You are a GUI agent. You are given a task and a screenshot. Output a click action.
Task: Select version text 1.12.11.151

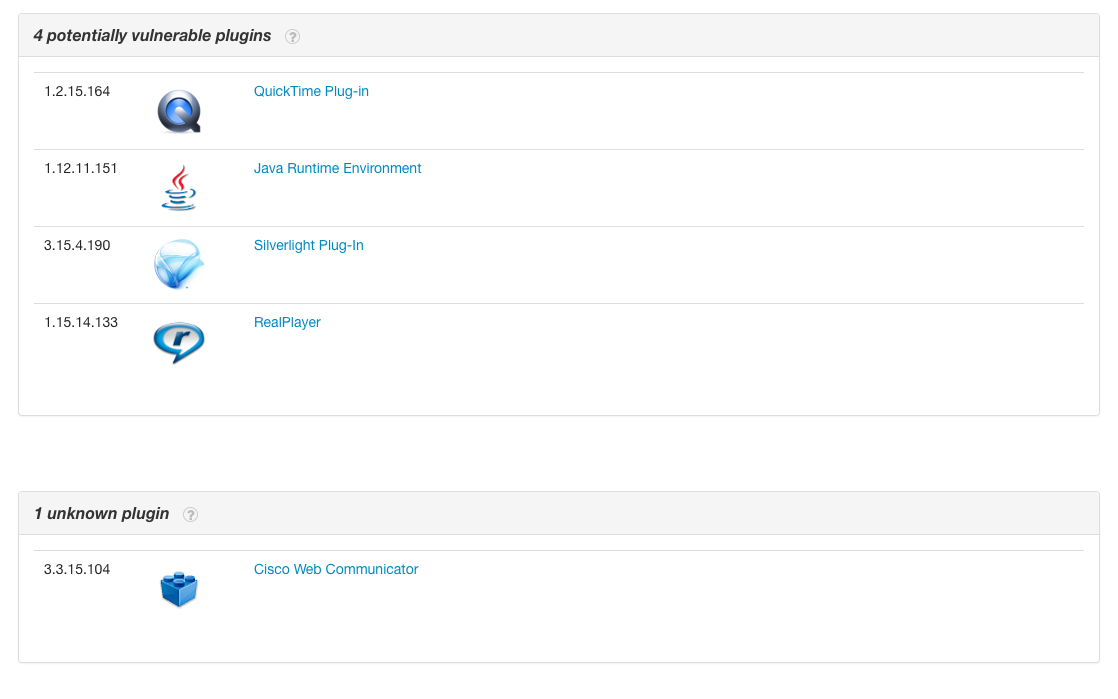point(81,168)
